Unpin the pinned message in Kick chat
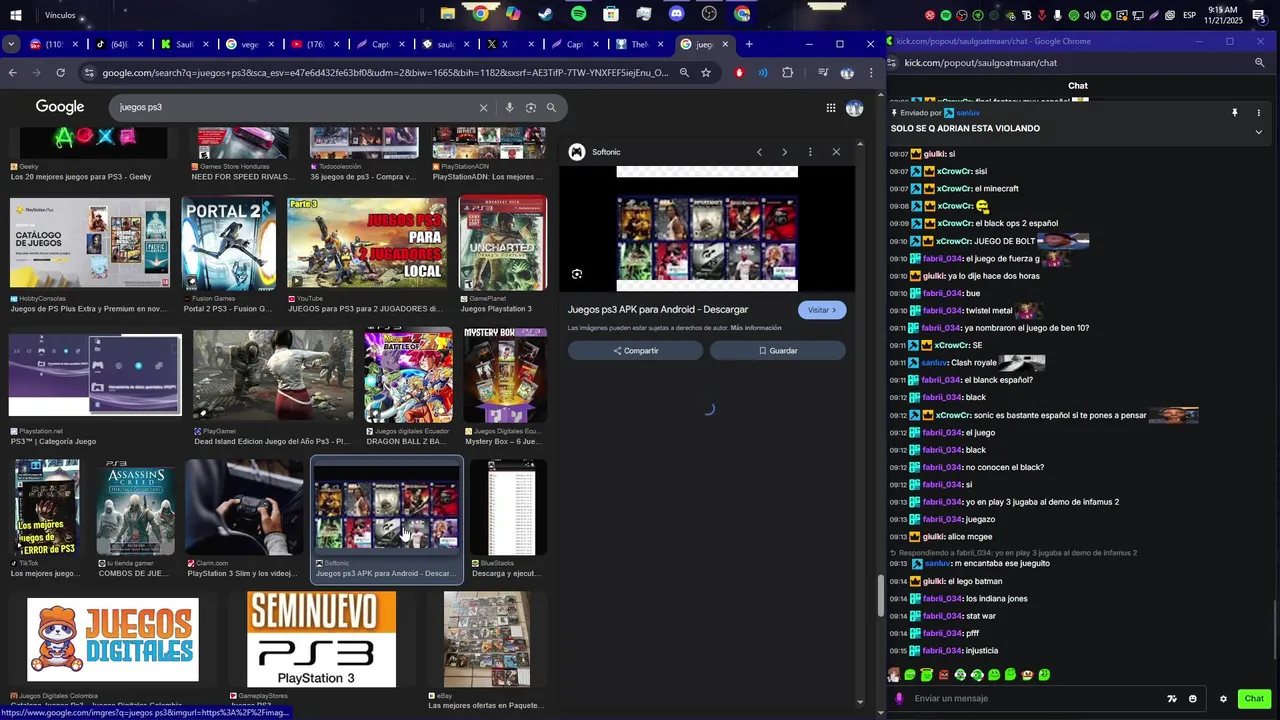The image size is (1280, 720). point(1235,113)
